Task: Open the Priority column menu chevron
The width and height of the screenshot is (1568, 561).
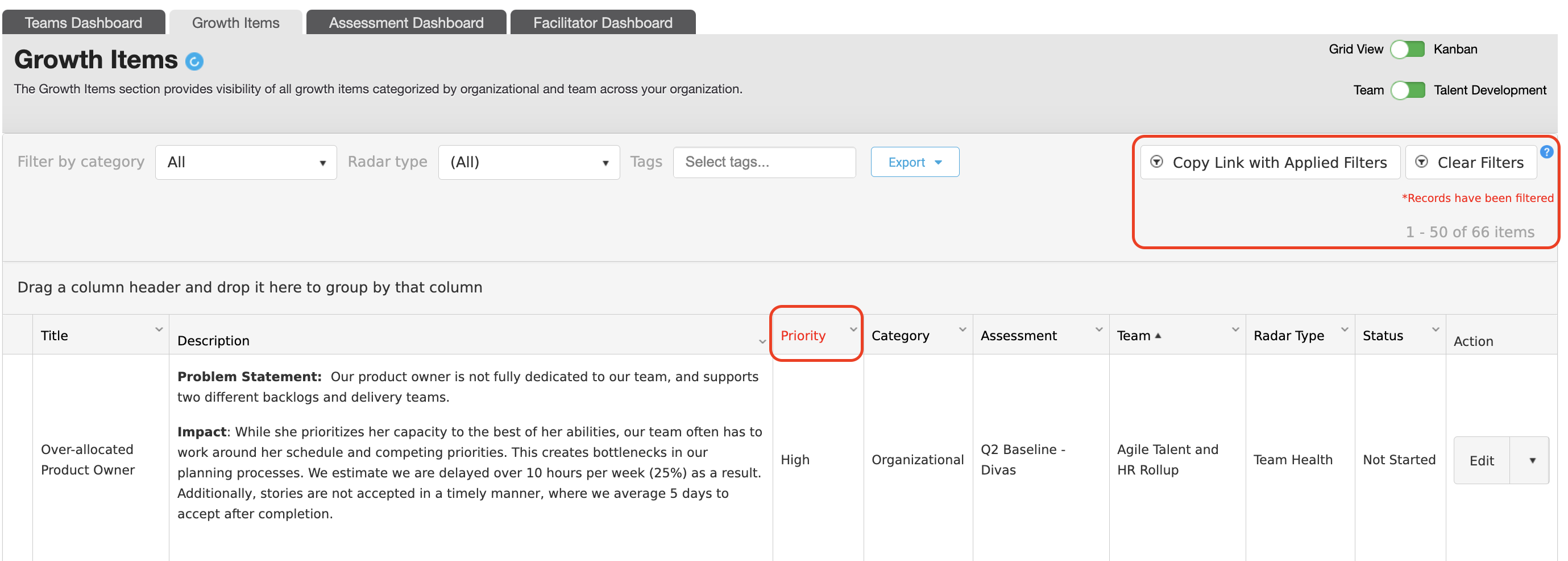Action: click(x=853, y=329)
